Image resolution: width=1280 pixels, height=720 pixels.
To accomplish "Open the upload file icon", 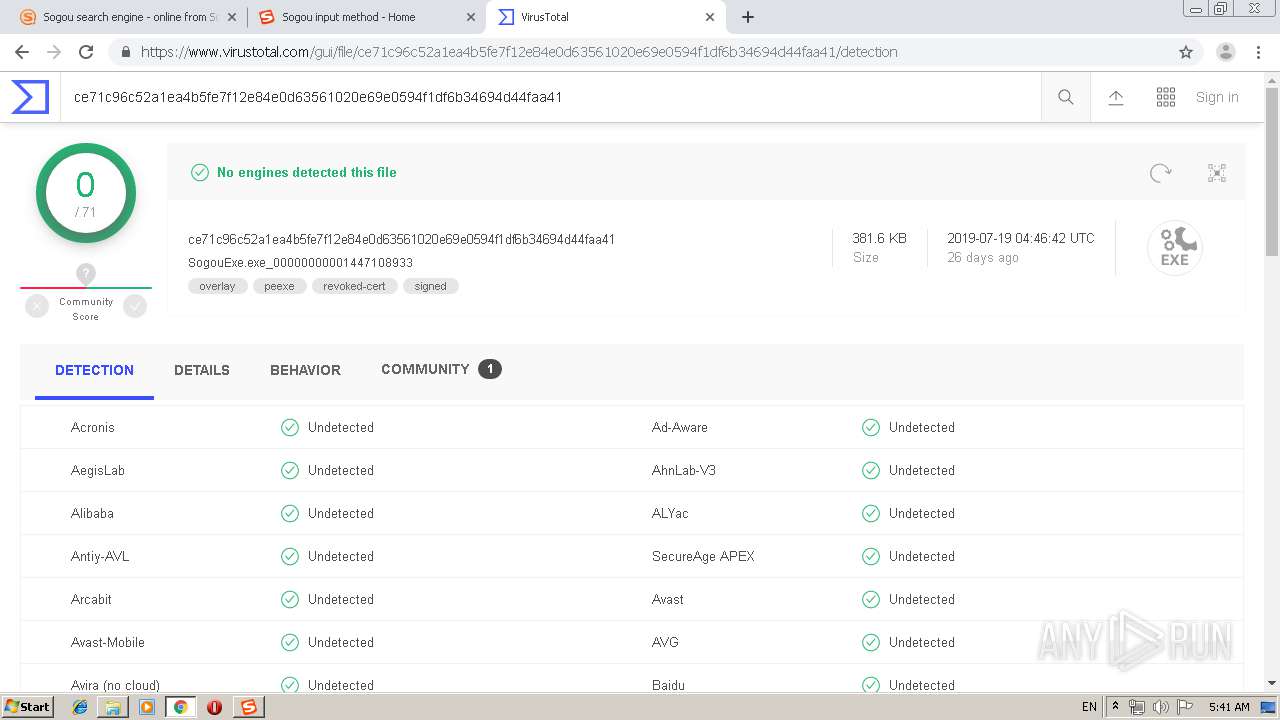I will click(x=1116, y=97).
